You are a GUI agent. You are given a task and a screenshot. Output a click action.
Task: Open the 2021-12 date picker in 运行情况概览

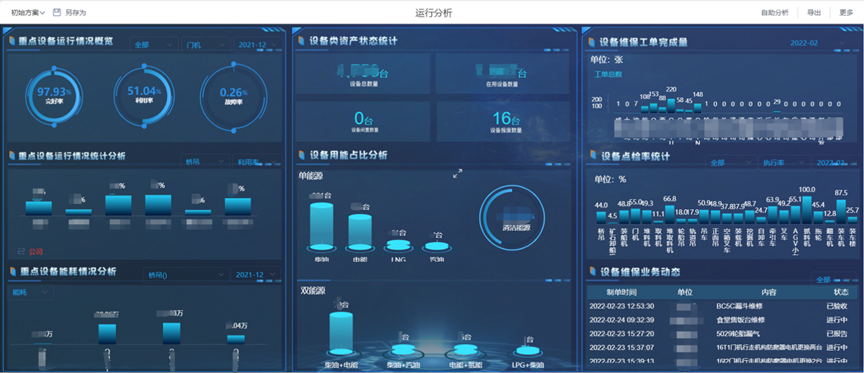pos(257,45)
